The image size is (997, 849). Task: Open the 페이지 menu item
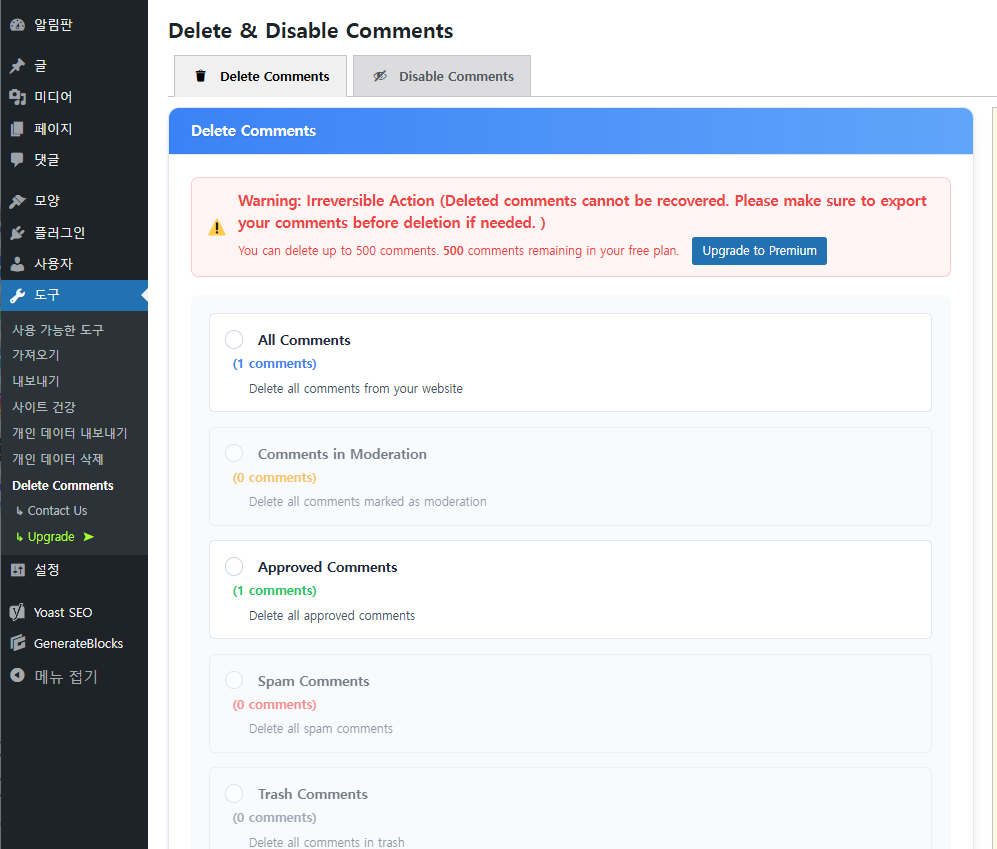click(x=74, y=128)
